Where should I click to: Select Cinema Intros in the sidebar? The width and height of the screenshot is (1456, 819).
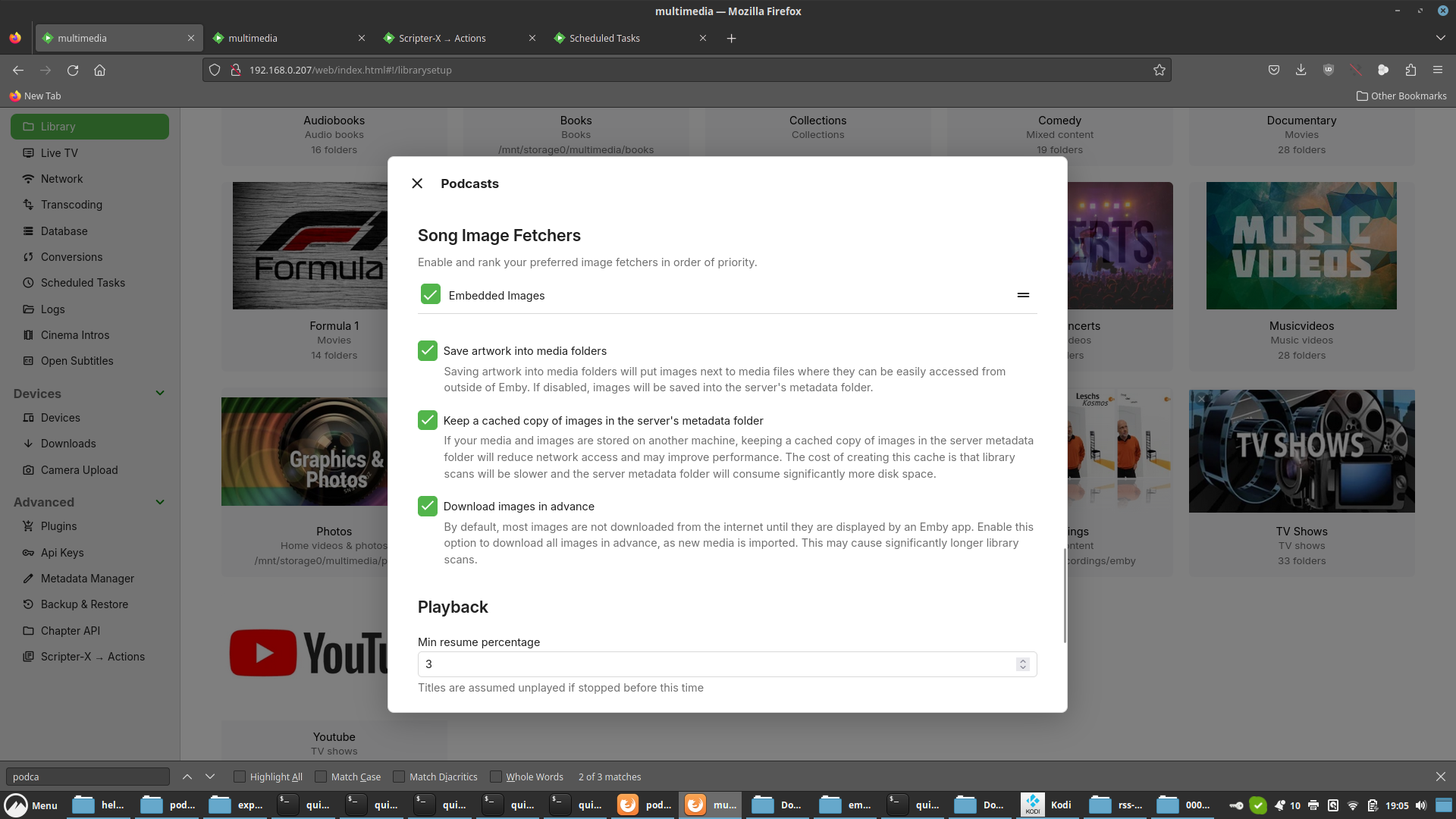coord(74,334)
